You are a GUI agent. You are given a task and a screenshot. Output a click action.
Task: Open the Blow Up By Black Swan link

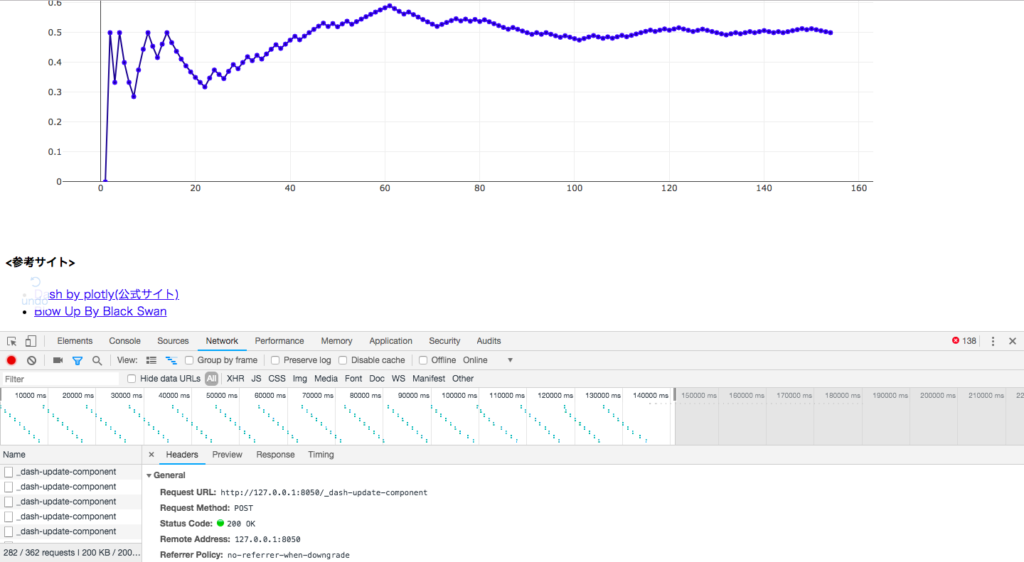100,311
